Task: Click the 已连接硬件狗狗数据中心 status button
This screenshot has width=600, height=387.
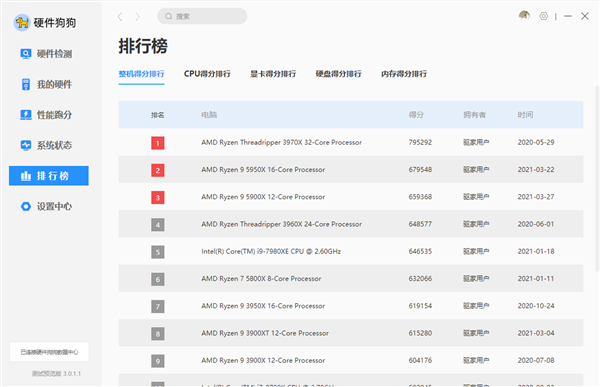Action: pyautogui.click(x=49, y=352)
